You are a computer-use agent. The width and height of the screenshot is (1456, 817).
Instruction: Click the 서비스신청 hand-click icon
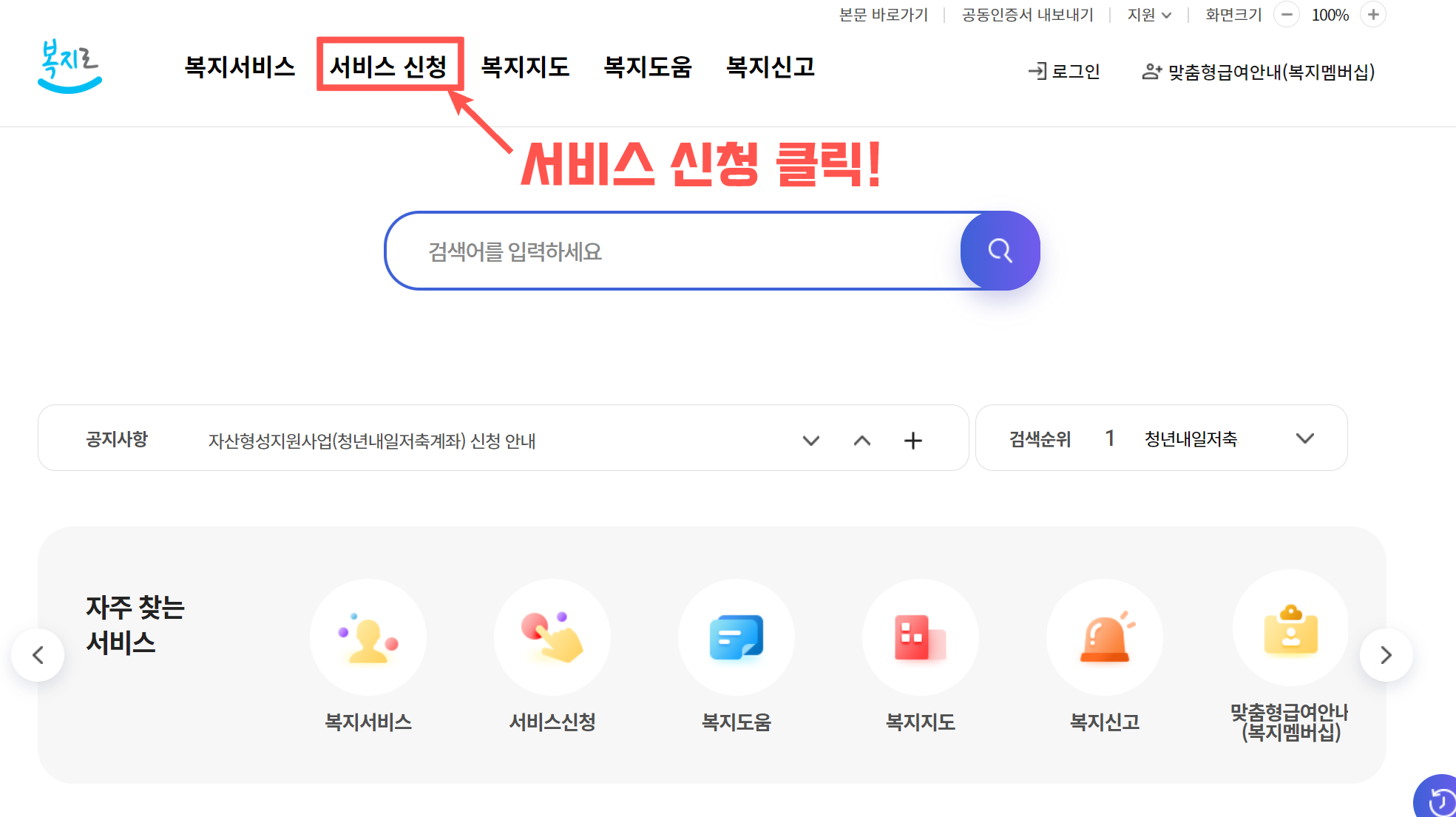pos(552,637)
